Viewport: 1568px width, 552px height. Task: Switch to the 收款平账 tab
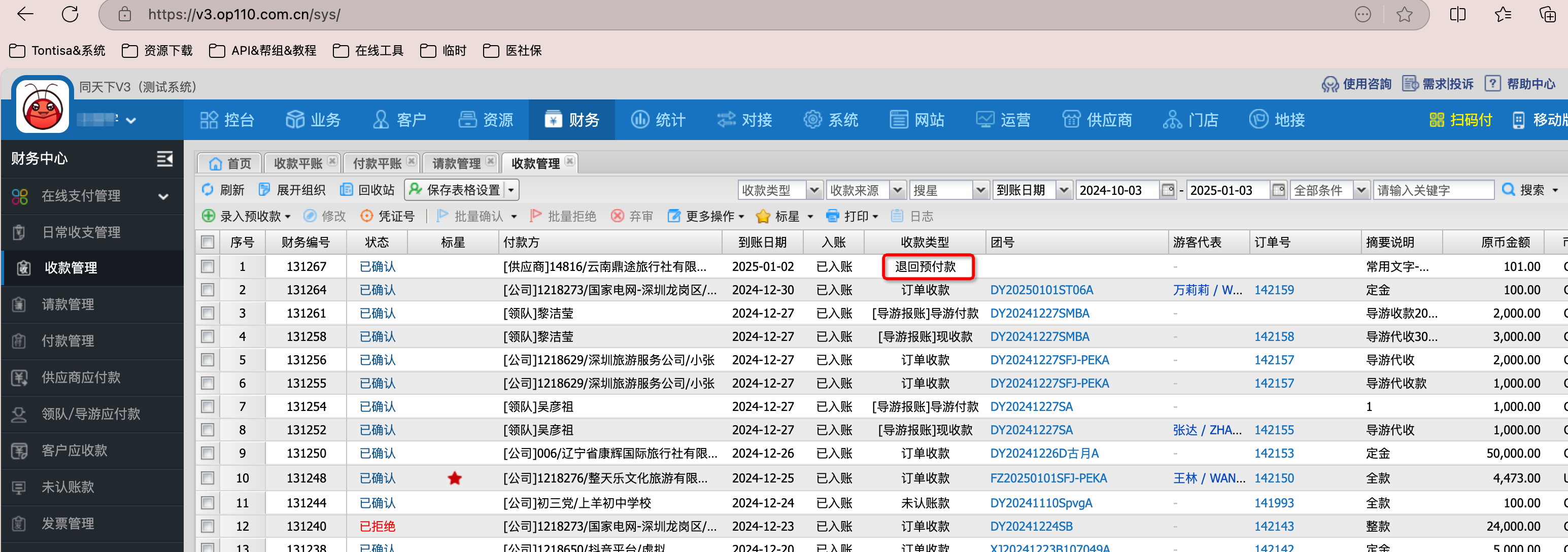298,163
